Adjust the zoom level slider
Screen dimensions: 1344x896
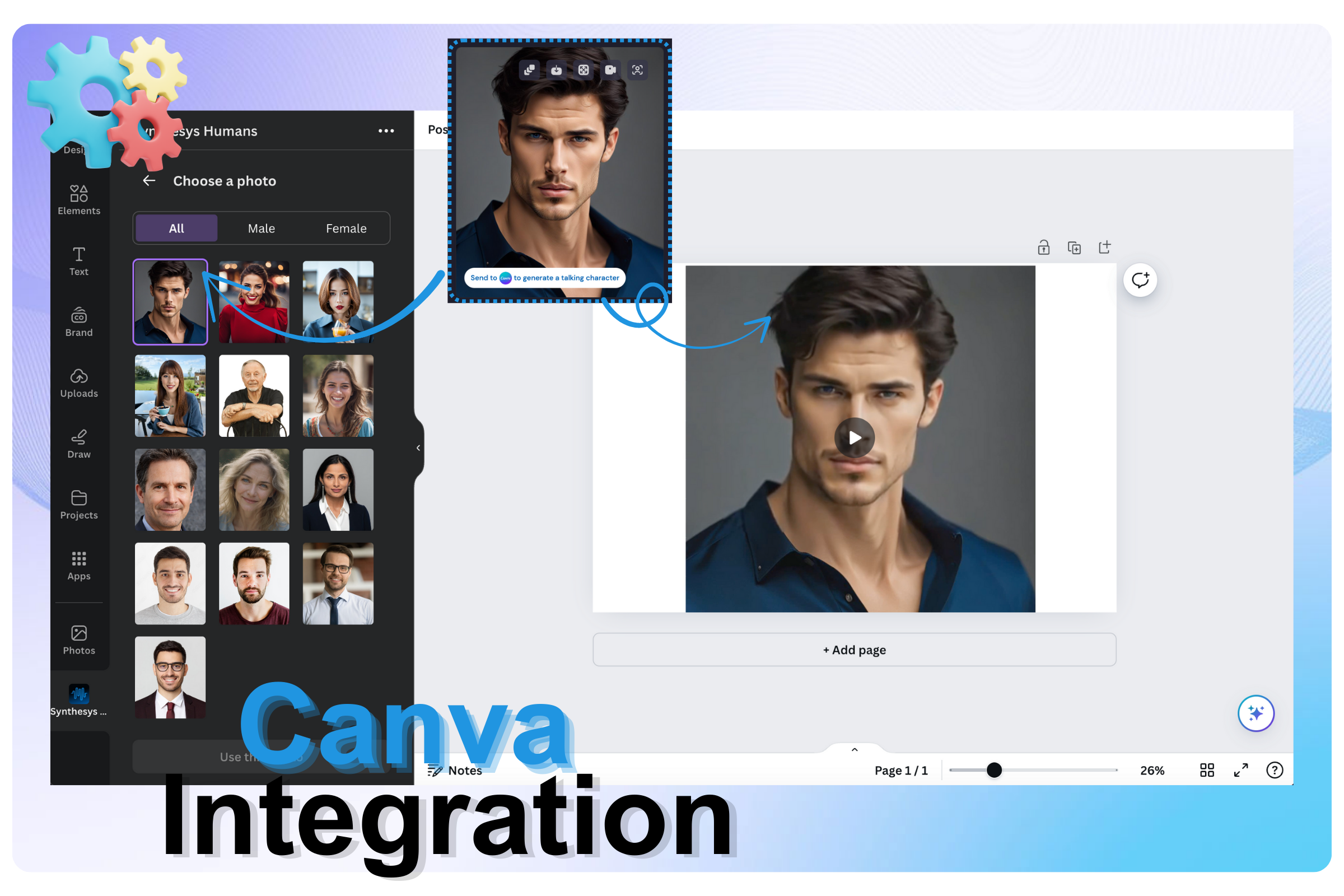tap(993, 769)
